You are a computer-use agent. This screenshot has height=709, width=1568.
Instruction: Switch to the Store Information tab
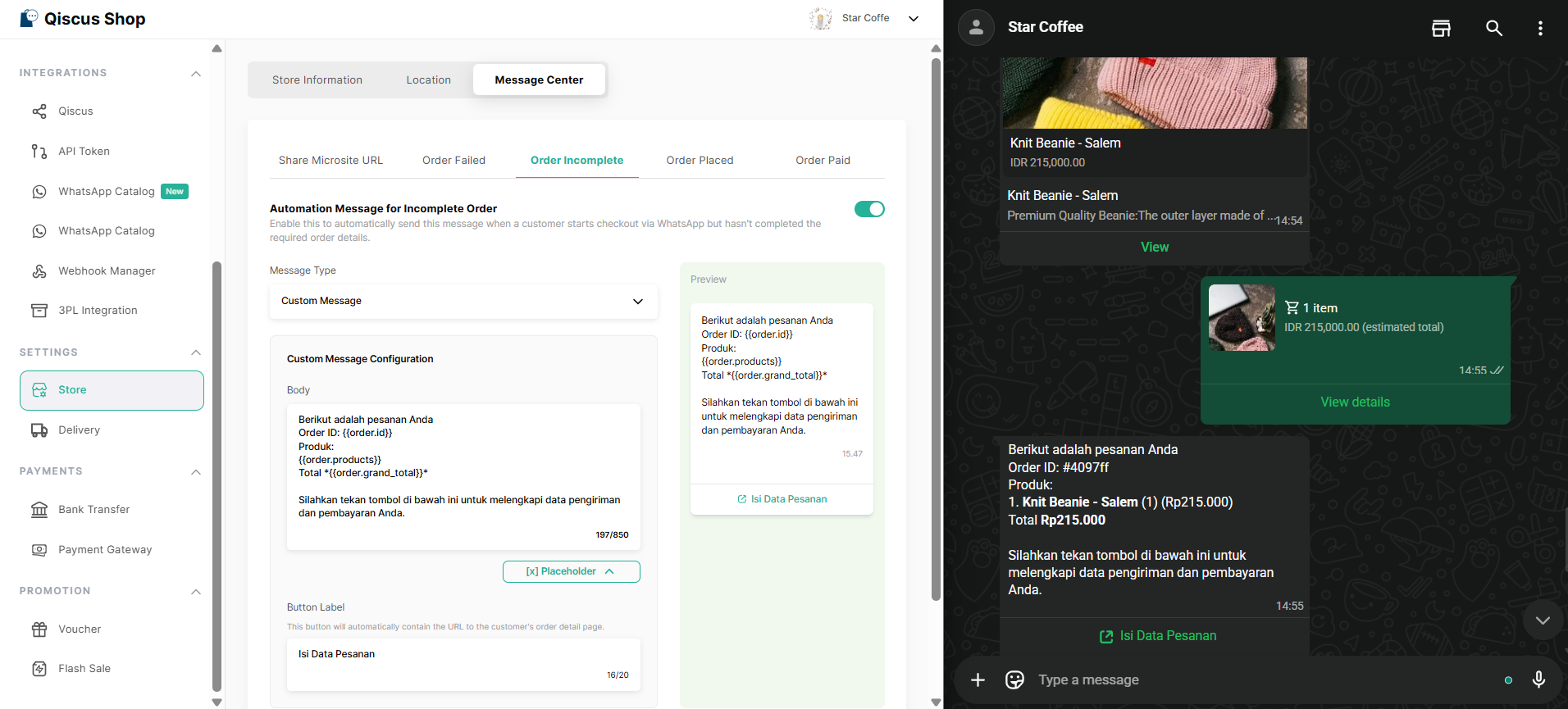coord(317,80)
